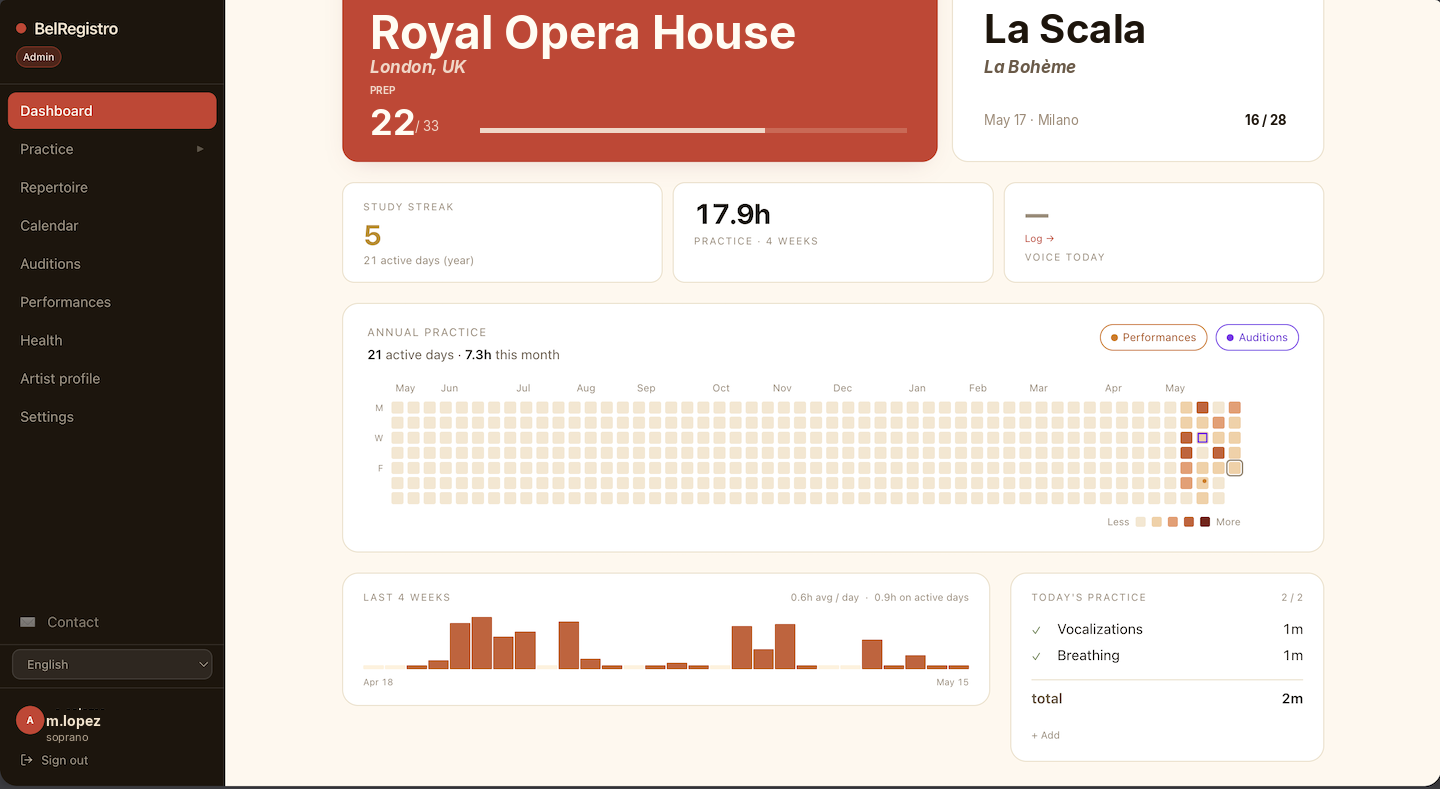
Task: Navigate to Auditions in sidebar
Action: pos(112,264)
